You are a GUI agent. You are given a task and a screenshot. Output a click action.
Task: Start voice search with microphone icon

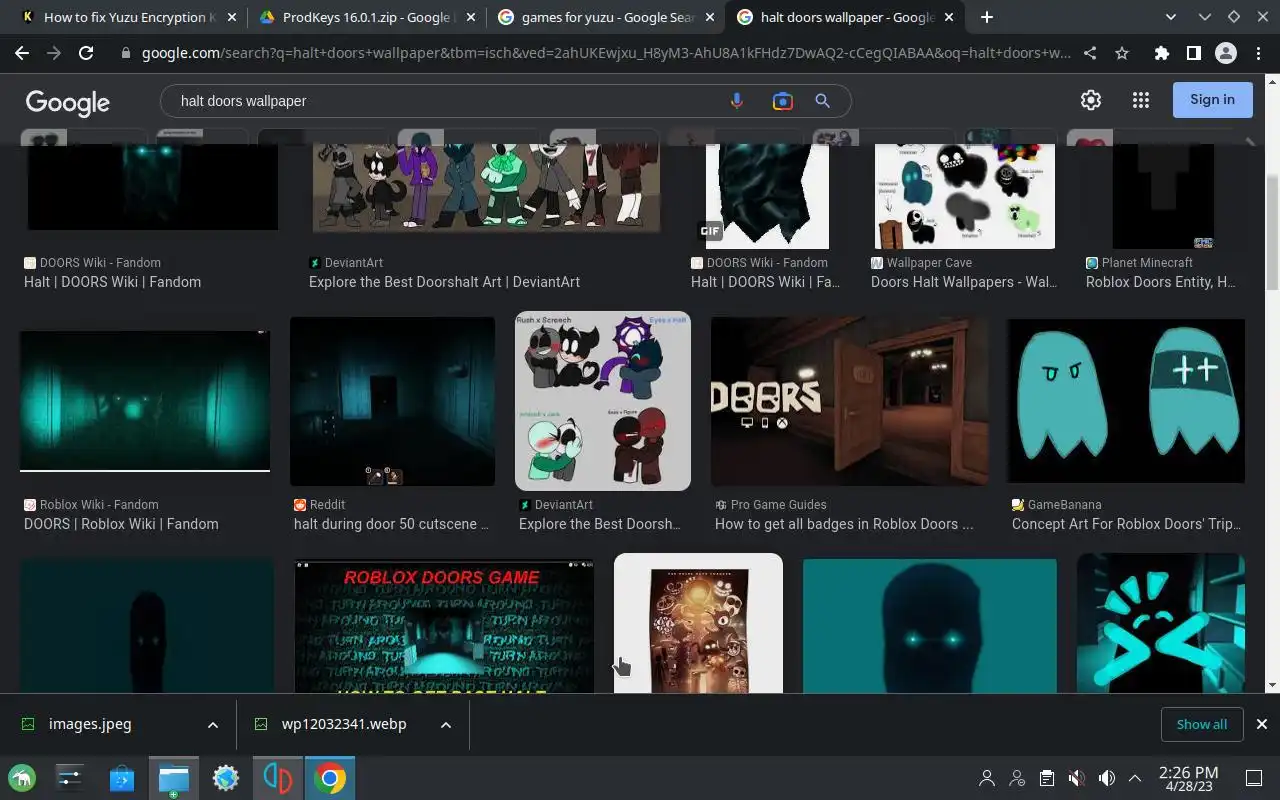(737, 101)
